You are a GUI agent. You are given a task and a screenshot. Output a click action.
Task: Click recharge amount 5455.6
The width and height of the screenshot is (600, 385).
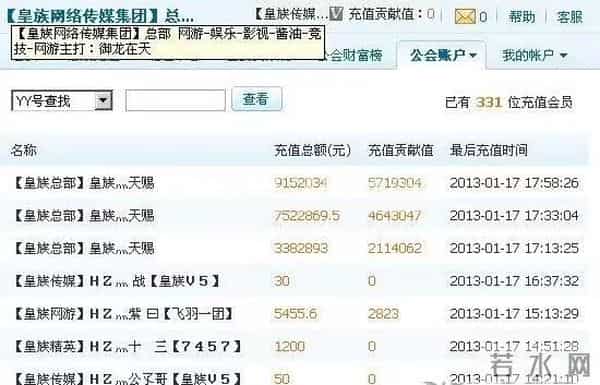click(295, 314)
